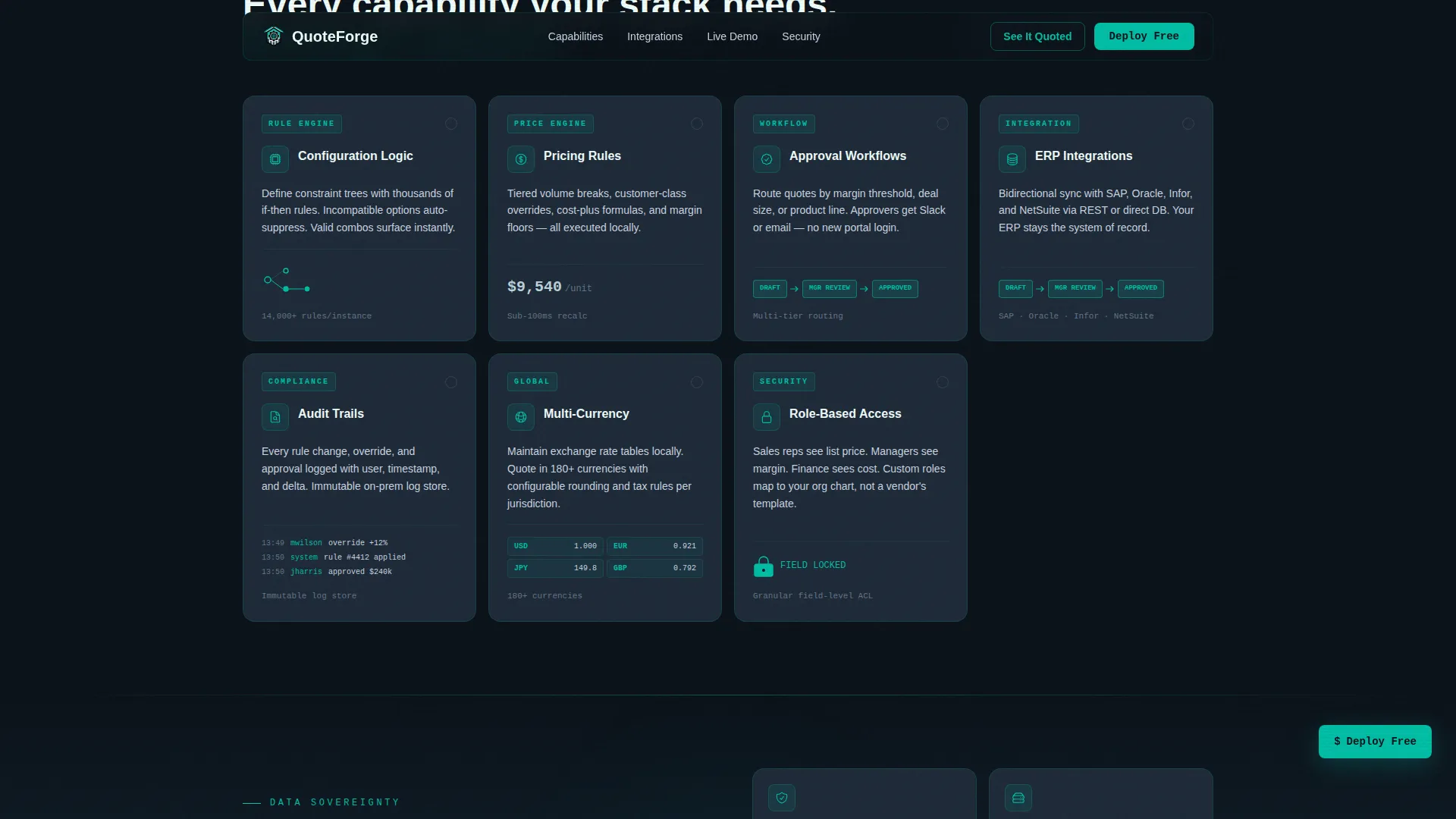Click the Multi-Currency globe icon
The image size is (1456, 819).
521,417
